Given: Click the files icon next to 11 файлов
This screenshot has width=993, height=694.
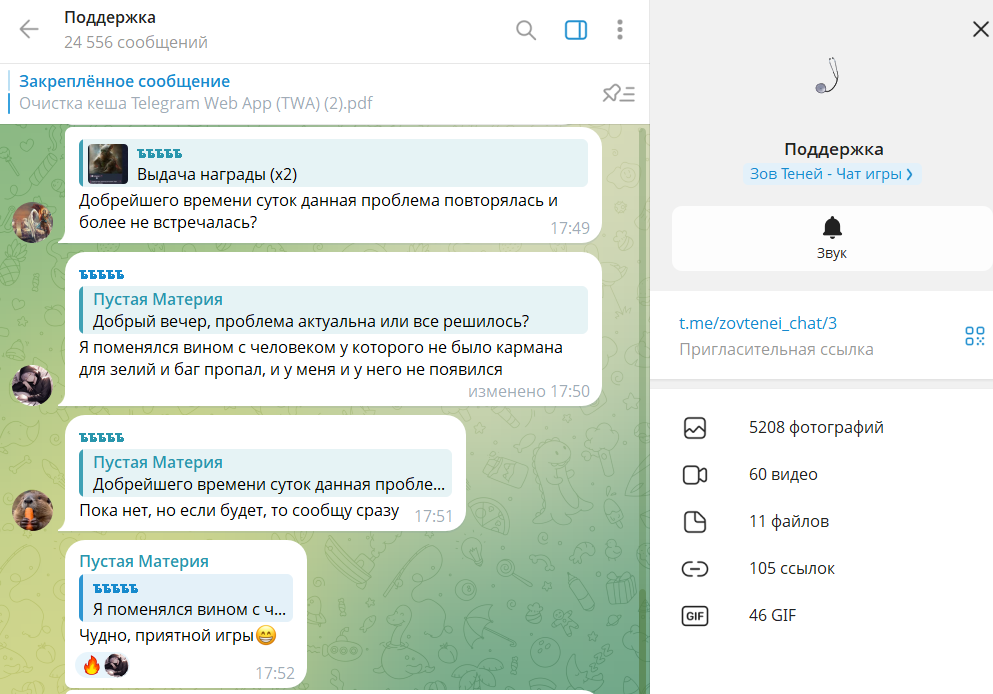Looking at the screenshot, I should pos(695,522).
